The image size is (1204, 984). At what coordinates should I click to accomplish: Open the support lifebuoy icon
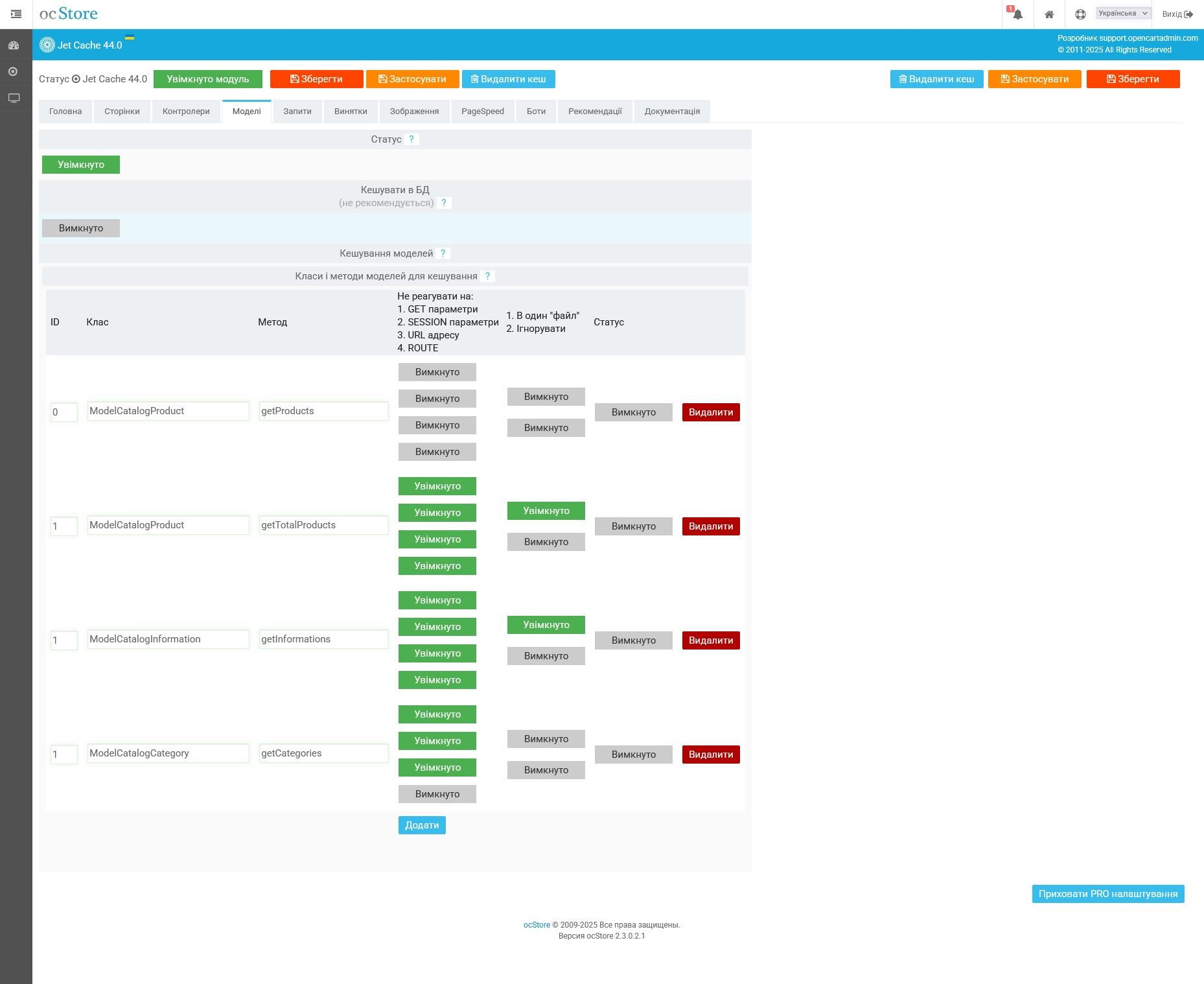[1080, 14]
